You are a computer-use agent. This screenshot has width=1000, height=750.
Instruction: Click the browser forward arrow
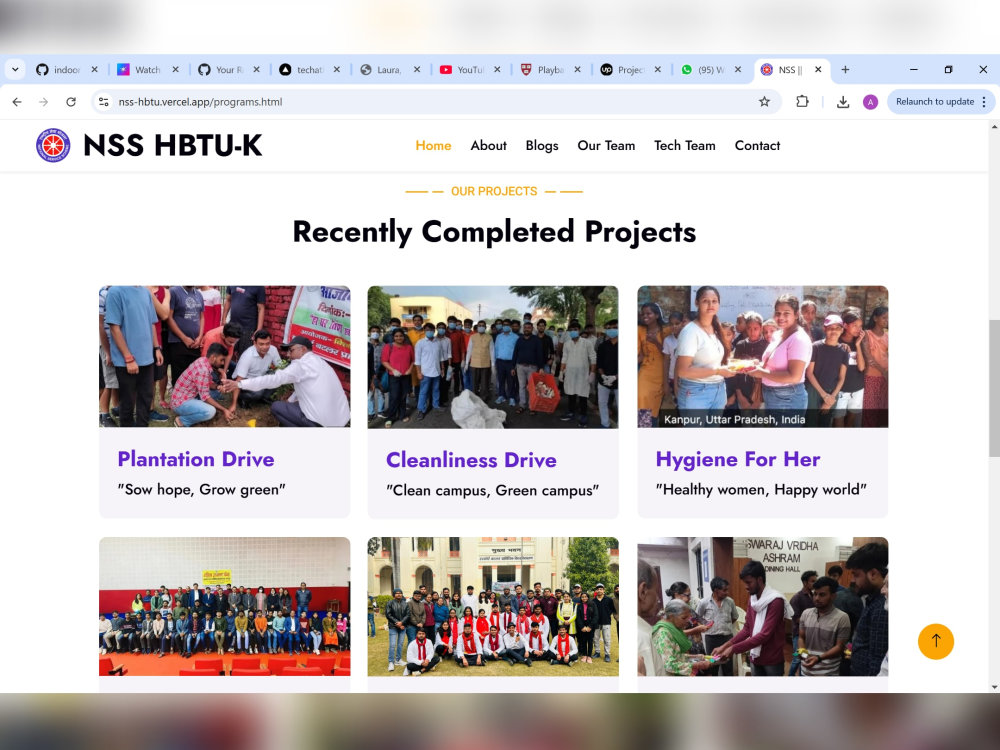pos(43,102)
